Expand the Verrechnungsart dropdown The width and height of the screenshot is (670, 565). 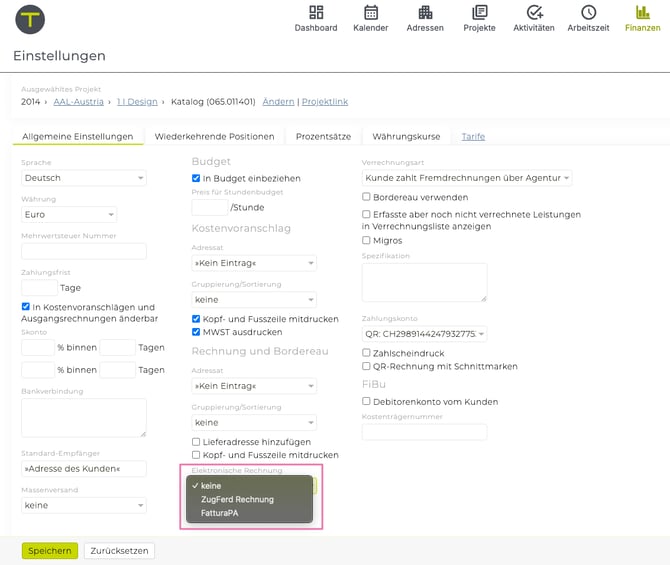coord(467,178)
